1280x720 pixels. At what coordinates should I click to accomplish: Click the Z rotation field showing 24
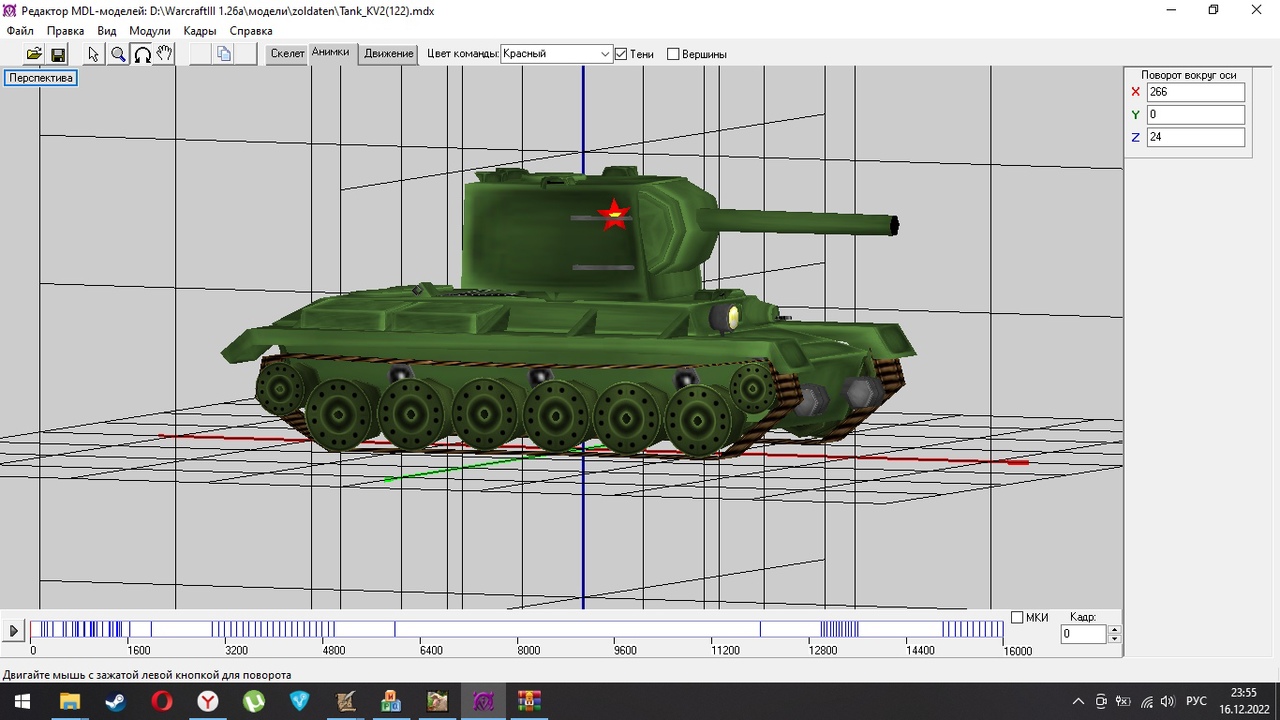pyautogui.click(x=1195, y=137)
